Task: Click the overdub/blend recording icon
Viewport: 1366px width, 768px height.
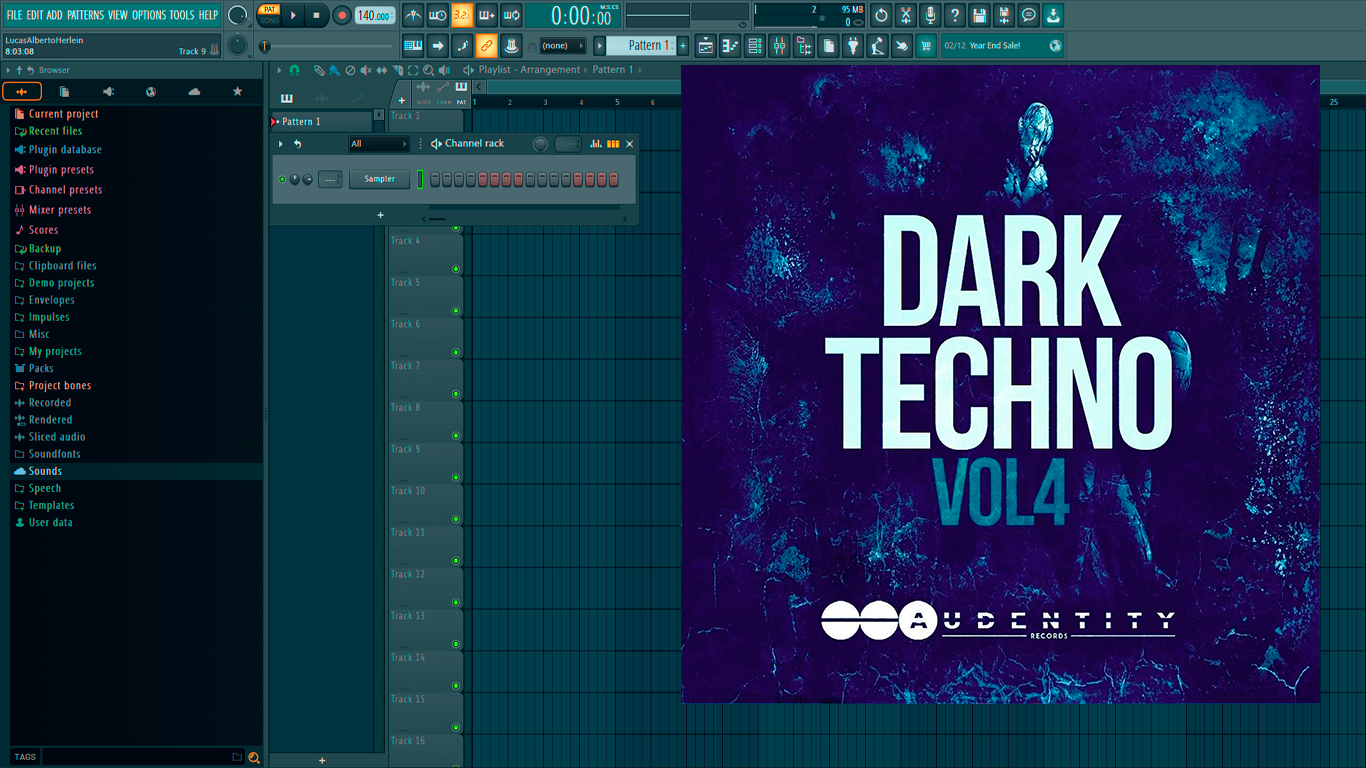Action: 487,15
